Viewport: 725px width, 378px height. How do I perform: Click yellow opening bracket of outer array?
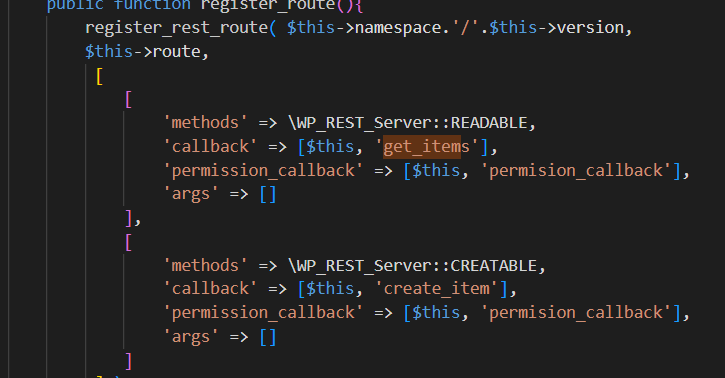[99, 76]
